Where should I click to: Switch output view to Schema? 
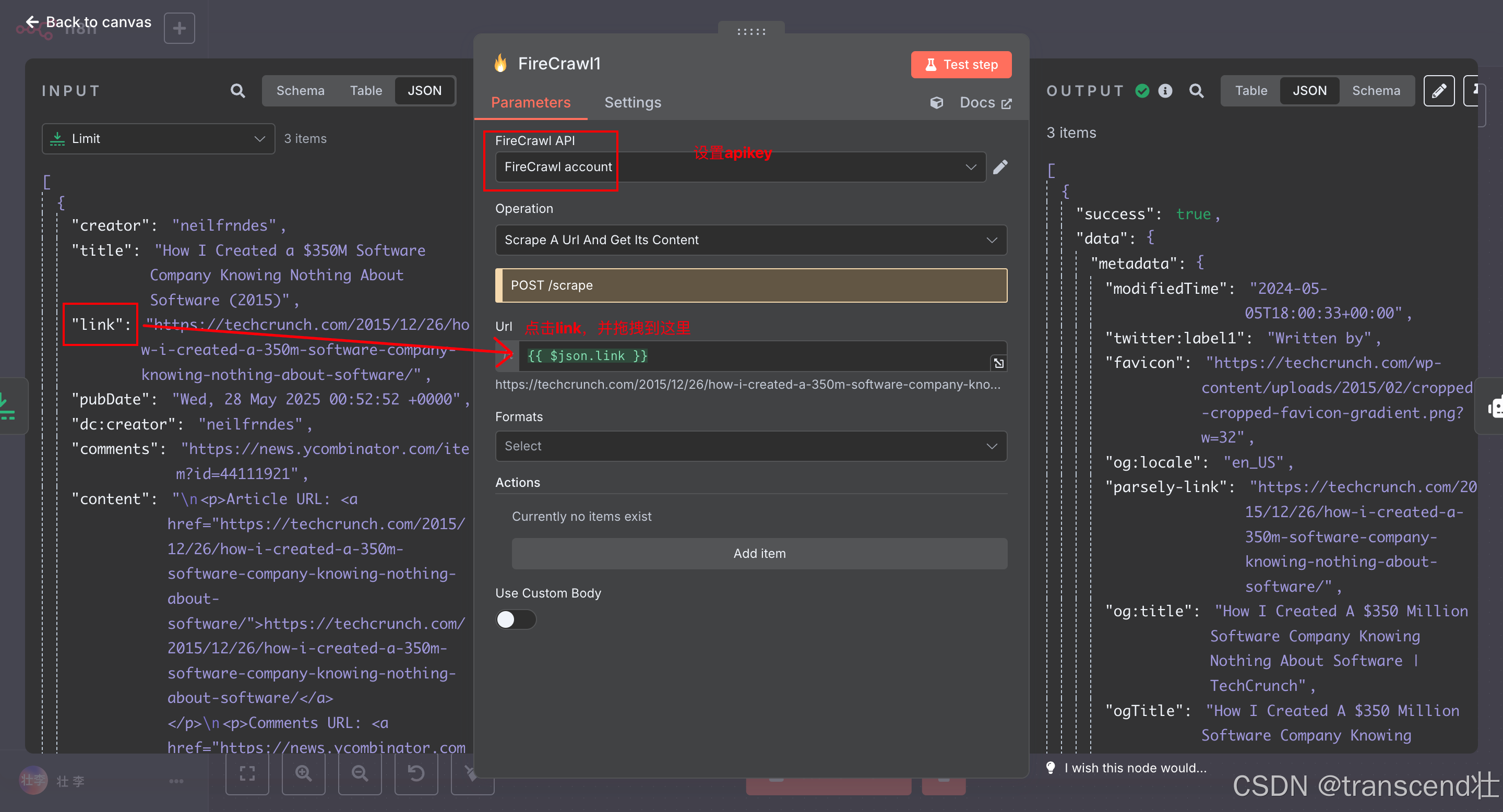(1376, 90)
